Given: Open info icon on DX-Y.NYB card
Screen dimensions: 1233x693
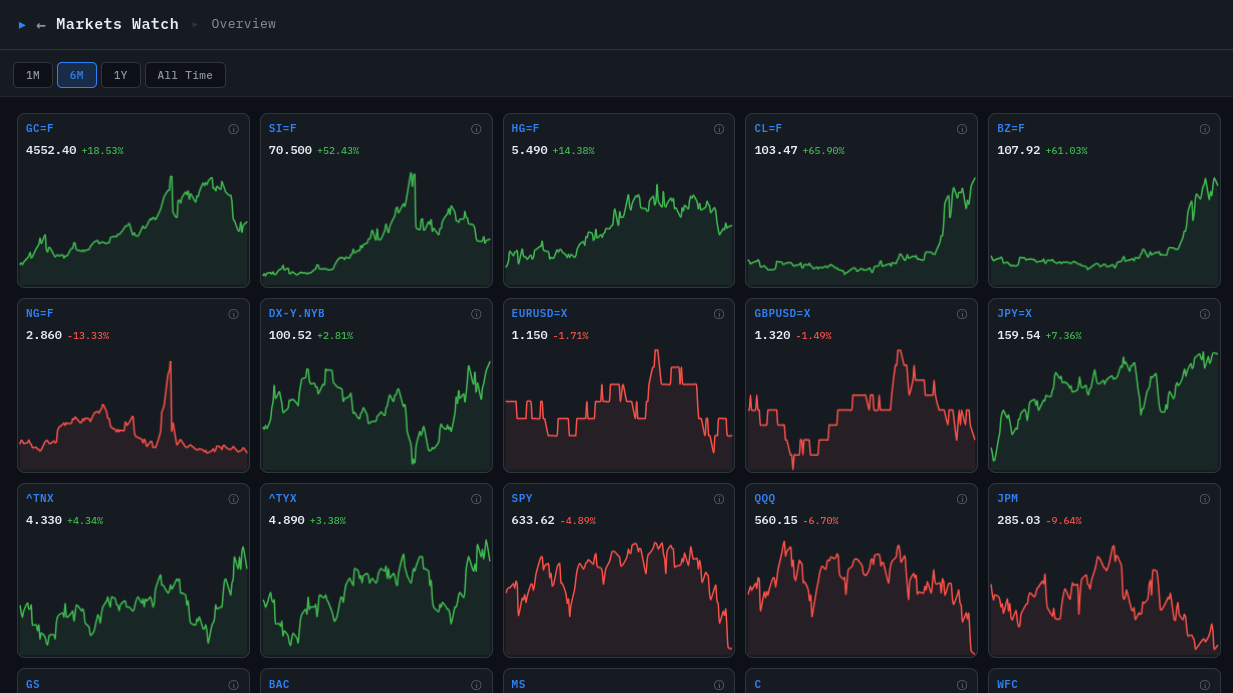Looking at the screenshot, I should click(476, 314).
